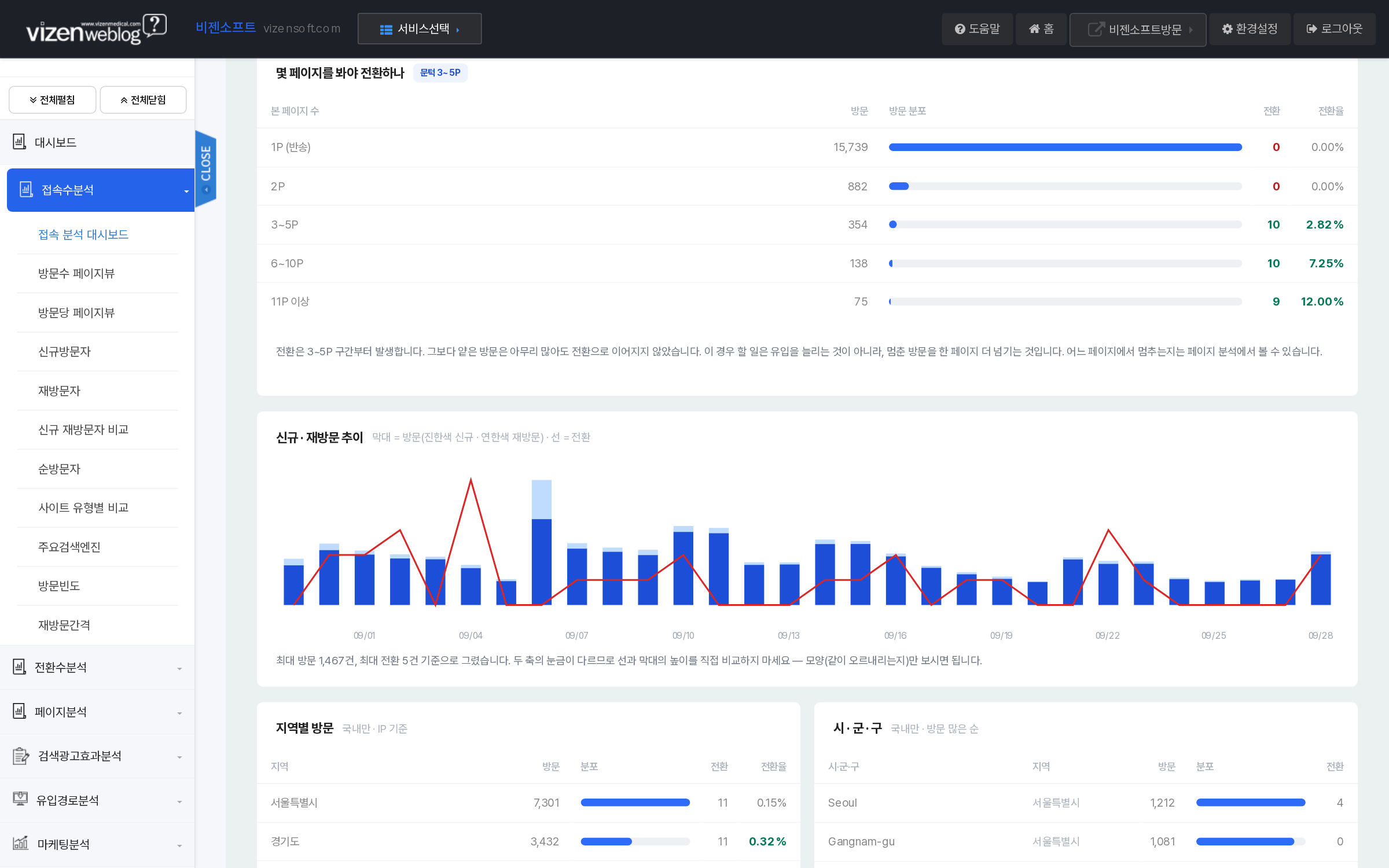Click the 전환율 column header in page table
1389x868 pixels.
(x=1331, y=111)
